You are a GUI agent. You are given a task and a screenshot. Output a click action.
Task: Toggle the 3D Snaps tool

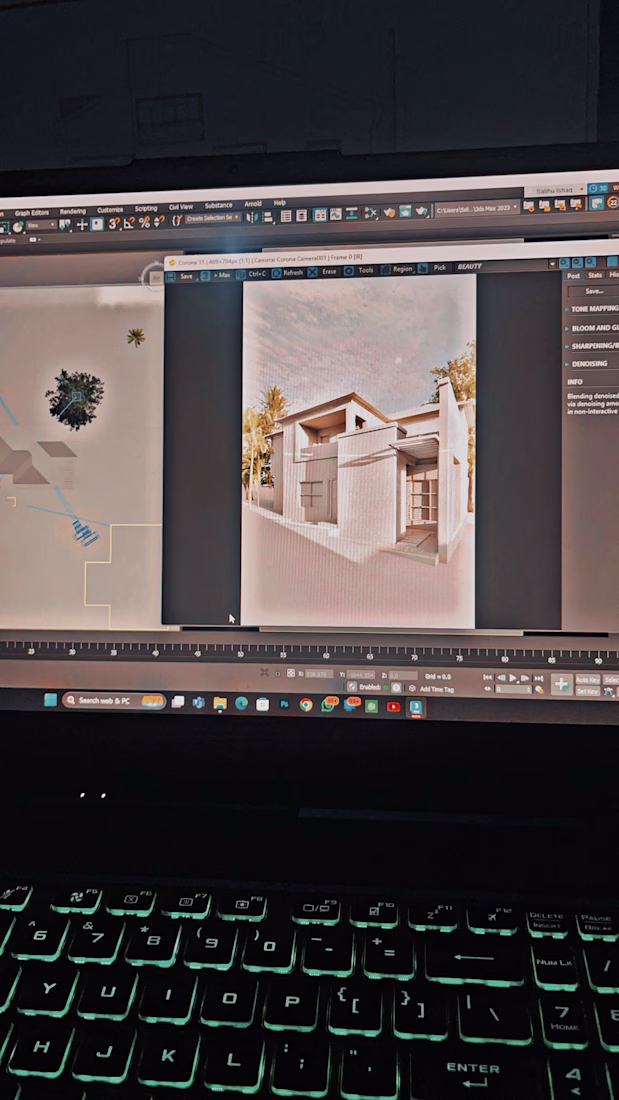[x=114, y=223]
